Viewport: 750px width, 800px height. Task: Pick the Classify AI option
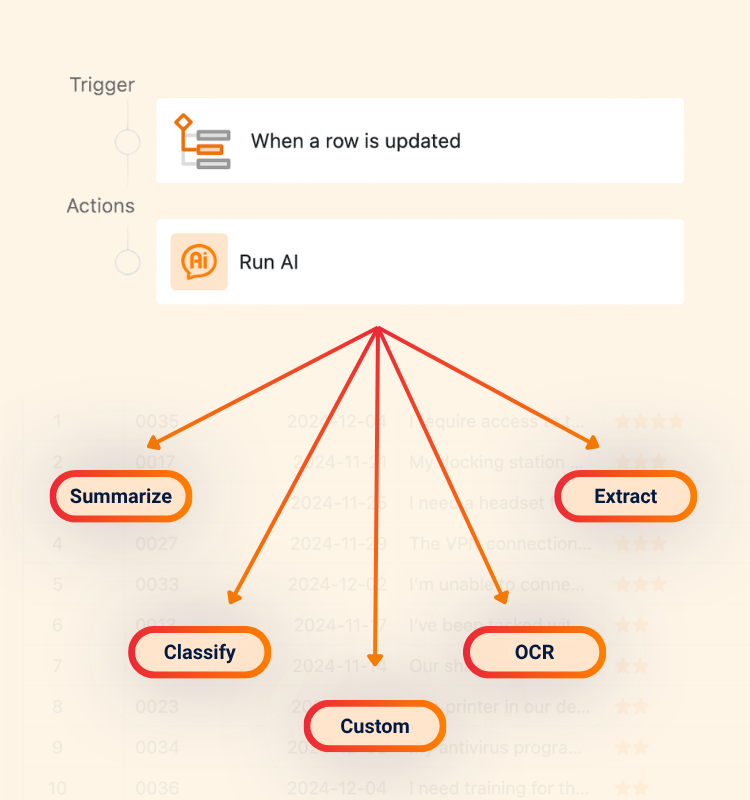click(x=200, y=653)
